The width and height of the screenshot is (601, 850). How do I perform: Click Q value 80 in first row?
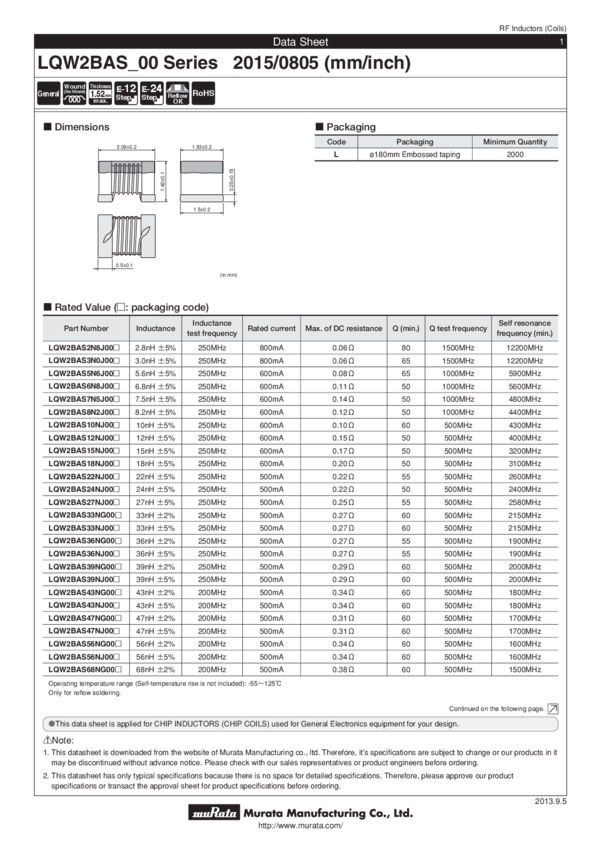pyautogui.click(x=406, y=347)
